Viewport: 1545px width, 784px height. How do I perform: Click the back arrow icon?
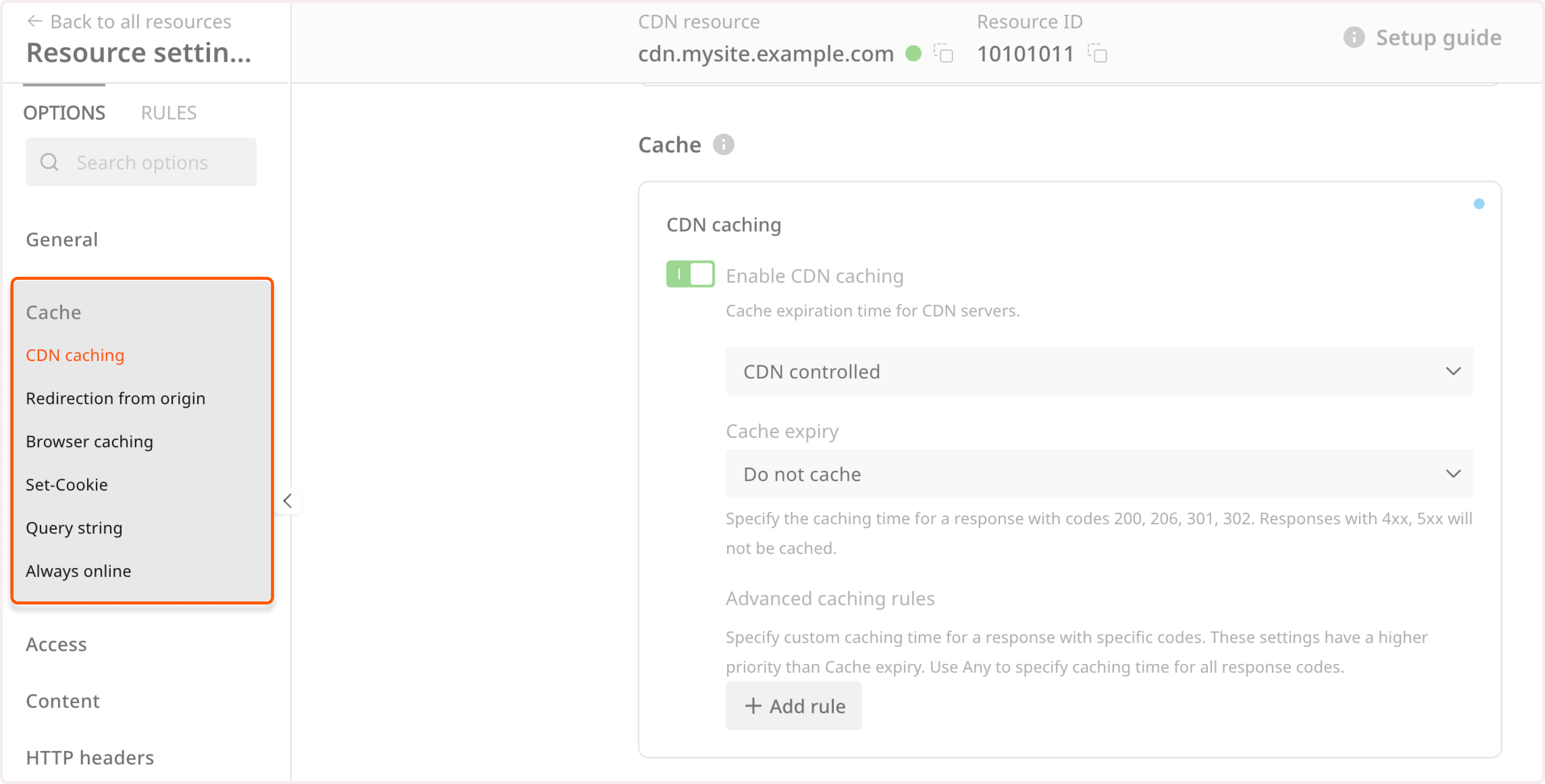(36, 20)
